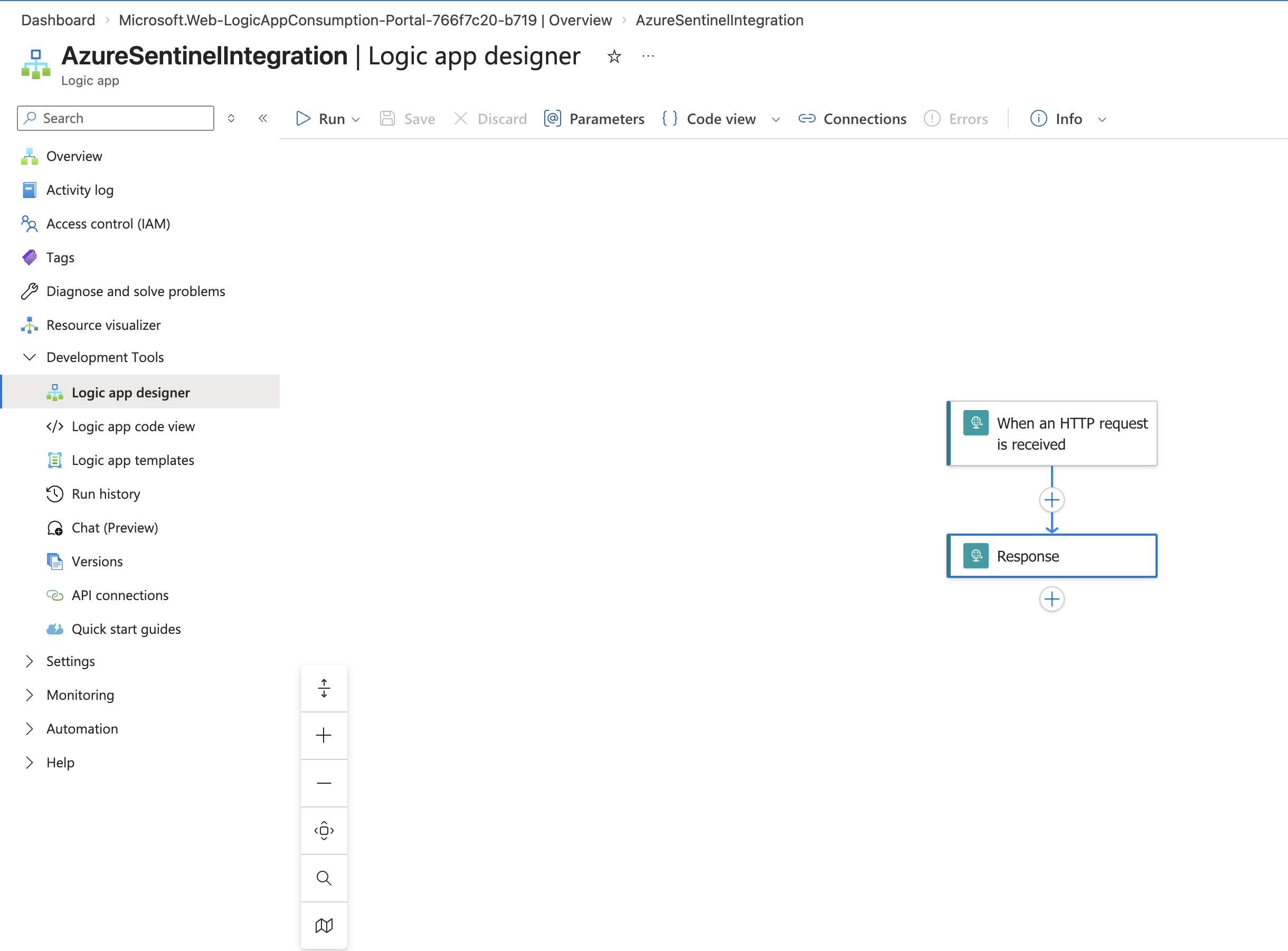
Task: Add action between trigger and Response
Action: [1052, 500]
